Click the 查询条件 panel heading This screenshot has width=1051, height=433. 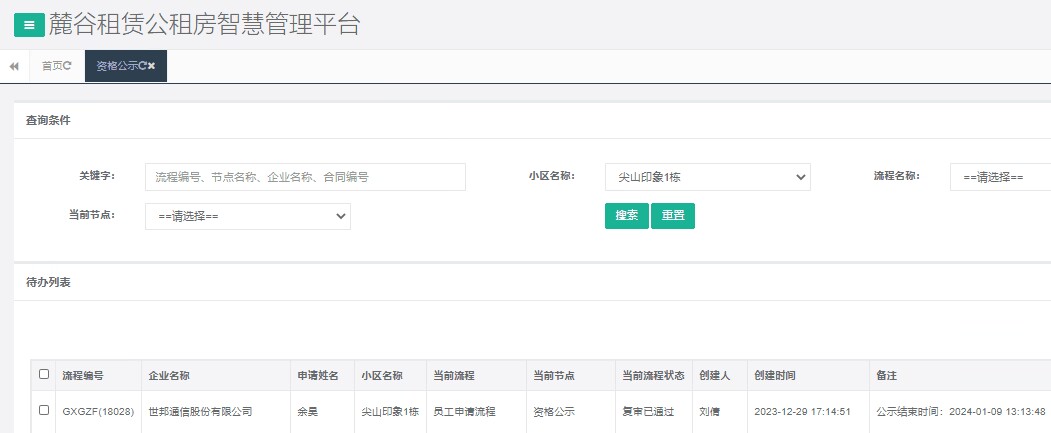pyautogui.click(x=48, y=121)
